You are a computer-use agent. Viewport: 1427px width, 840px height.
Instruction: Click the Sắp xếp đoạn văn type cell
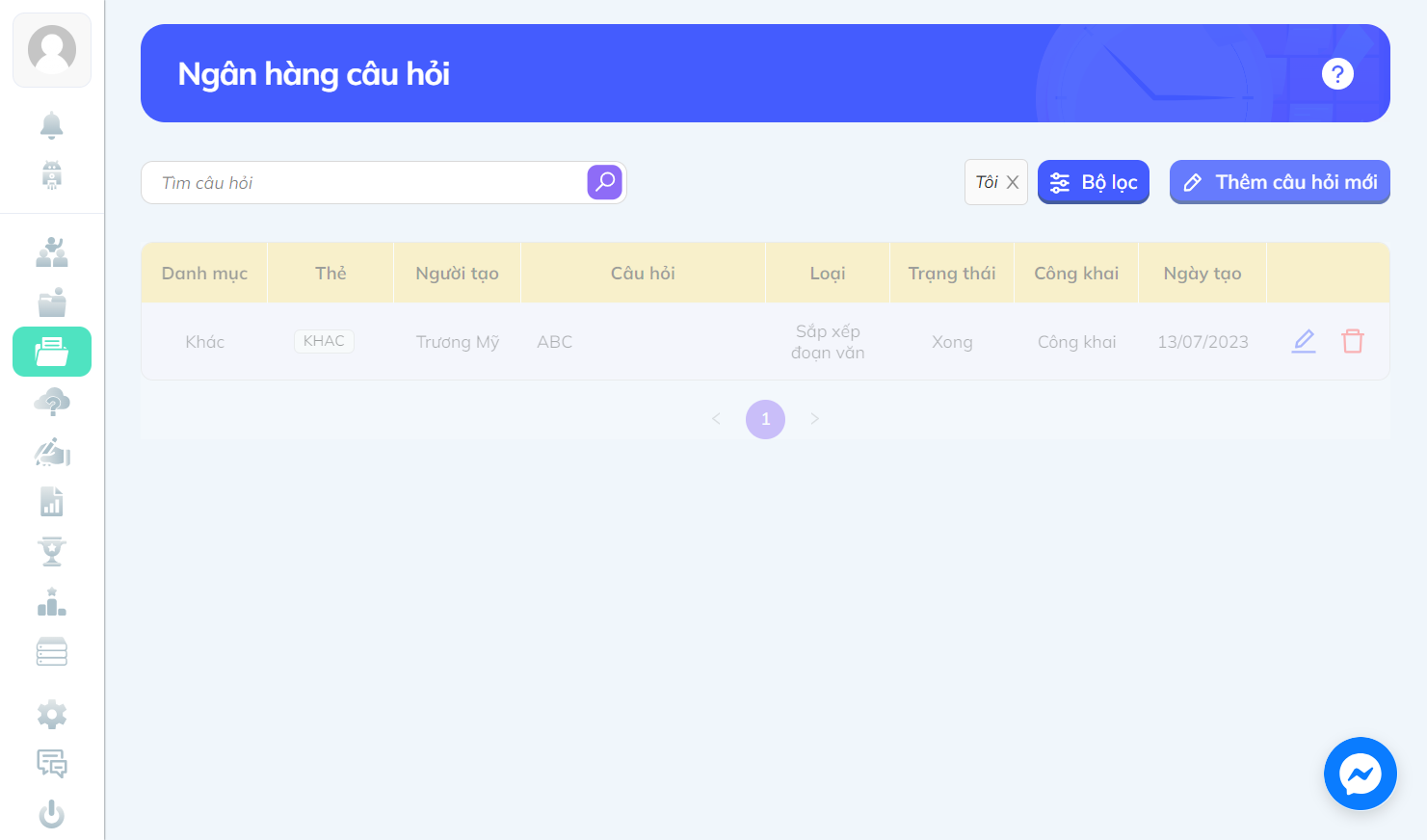click(x=828, y=342)
